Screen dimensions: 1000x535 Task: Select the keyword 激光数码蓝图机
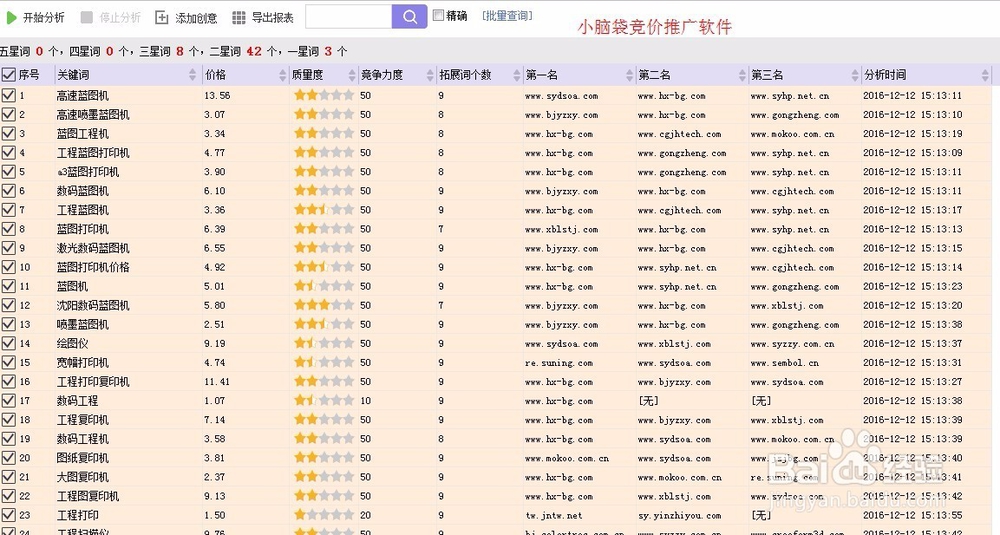pos(92,247)
